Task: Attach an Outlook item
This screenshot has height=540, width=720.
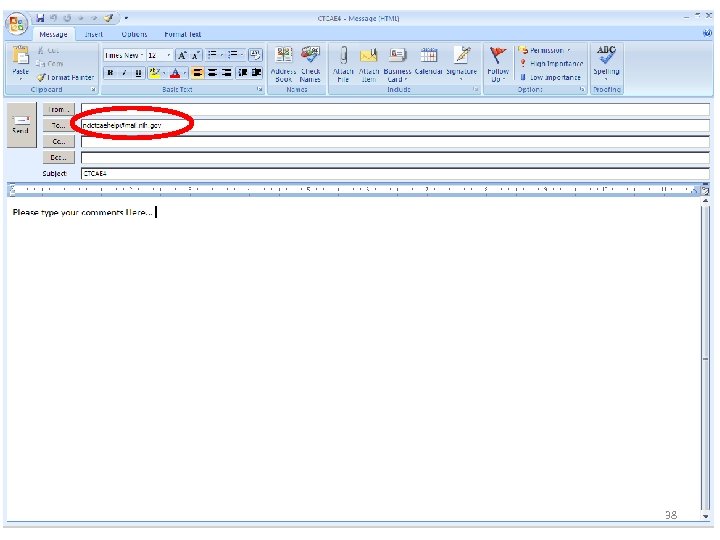Action: (369, 64)
